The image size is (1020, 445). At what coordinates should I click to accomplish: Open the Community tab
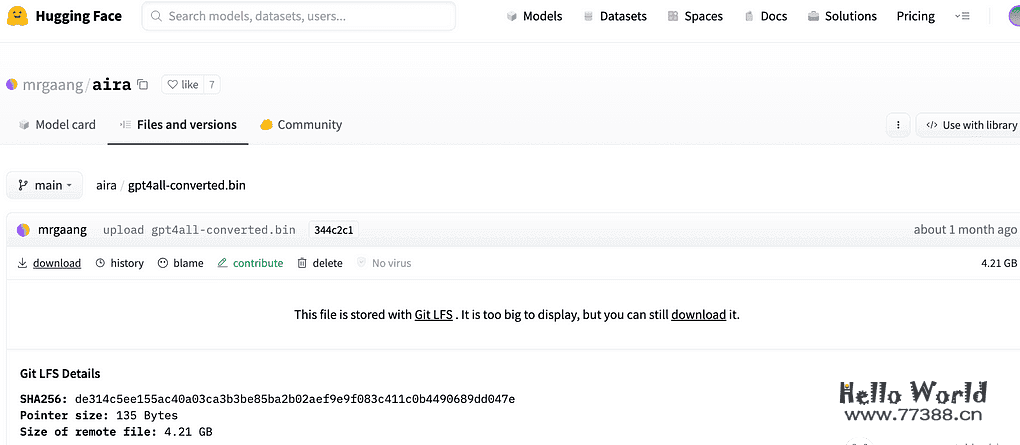(x=300, y=125)
